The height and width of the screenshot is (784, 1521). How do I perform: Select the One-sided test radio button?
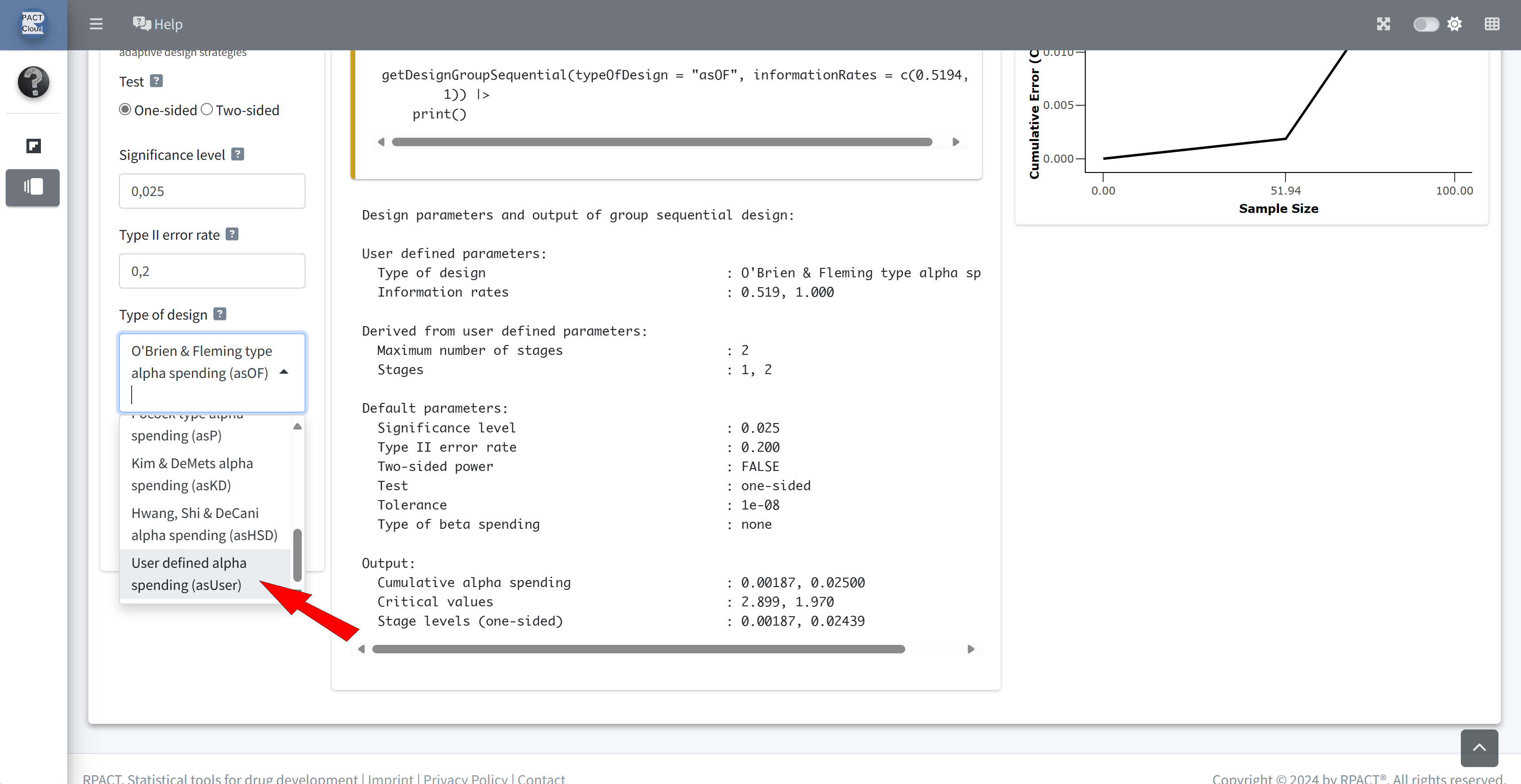(125, 110)
